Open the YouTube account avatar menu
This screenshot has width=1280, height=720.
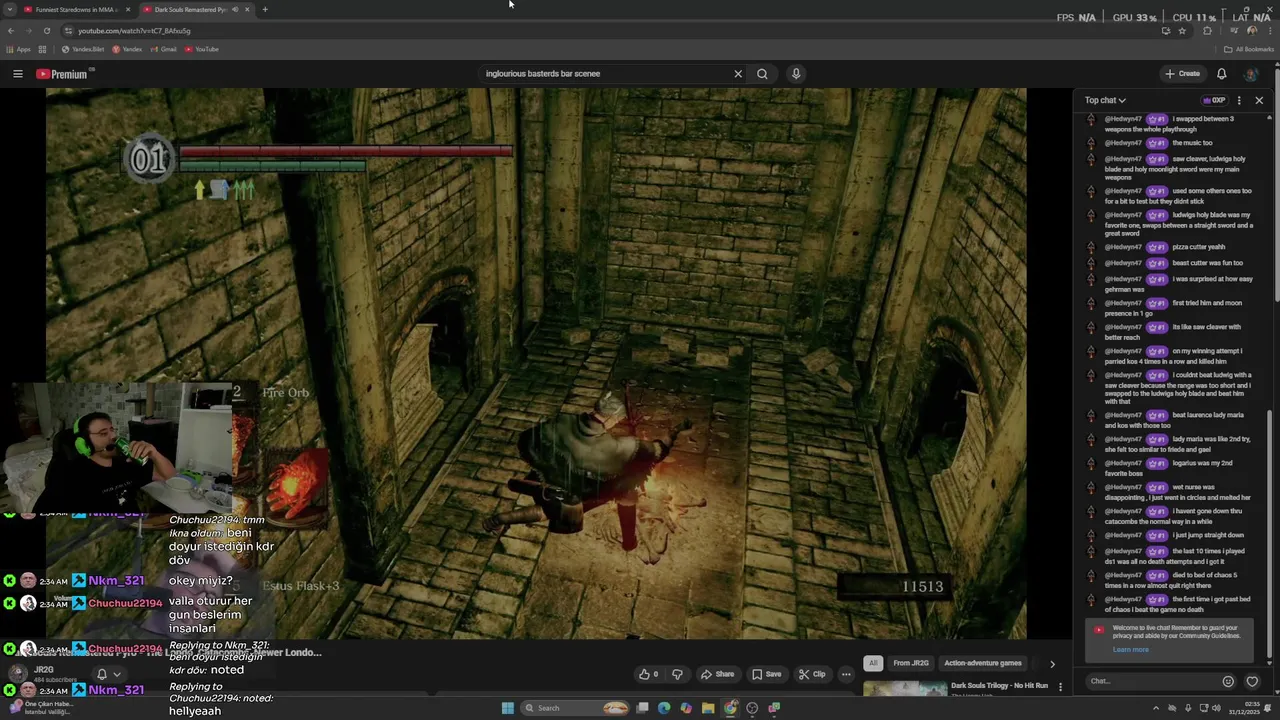click(1250, 74)
